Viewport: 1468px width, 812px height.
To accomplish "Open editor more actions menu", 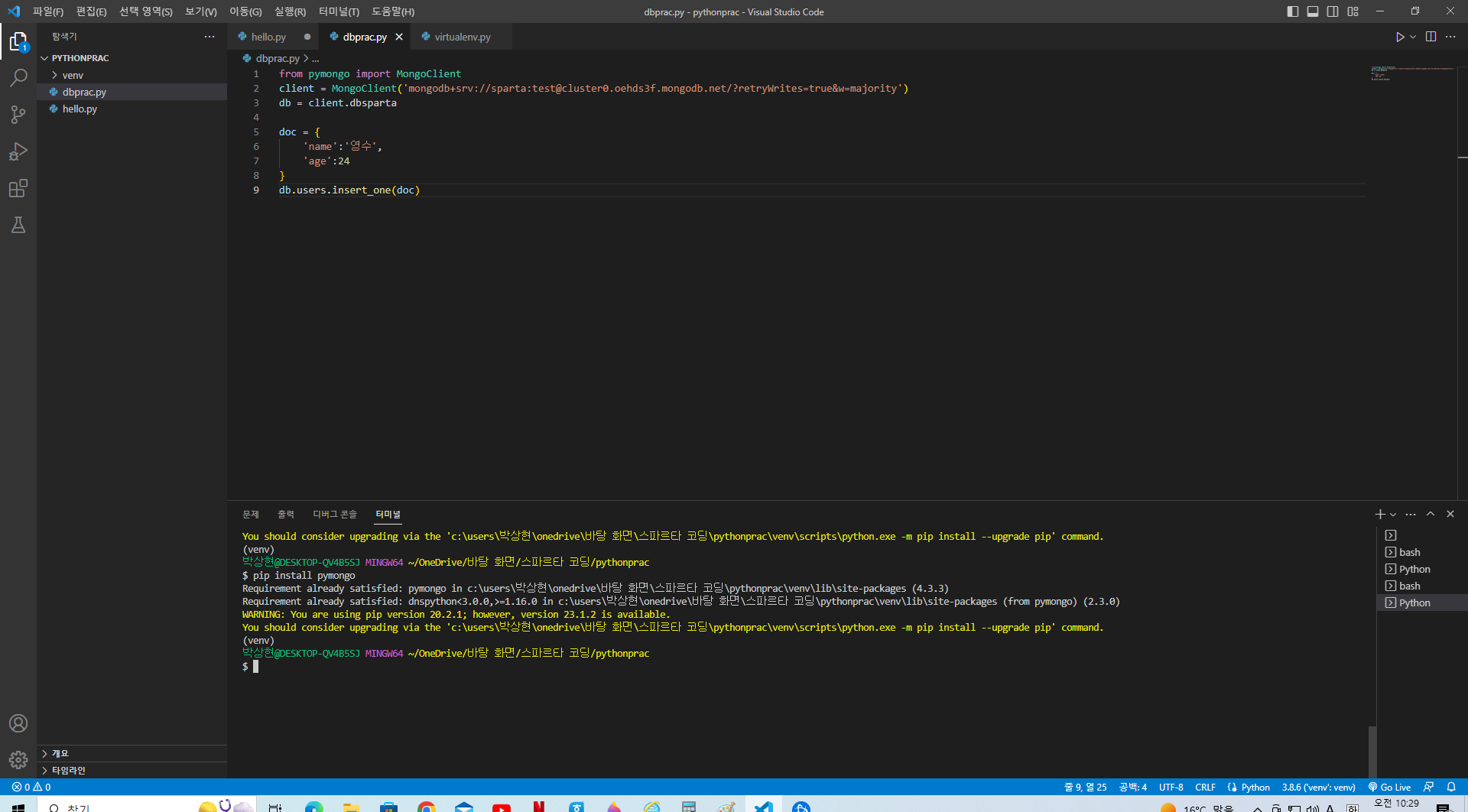I will click(1450, 37).
